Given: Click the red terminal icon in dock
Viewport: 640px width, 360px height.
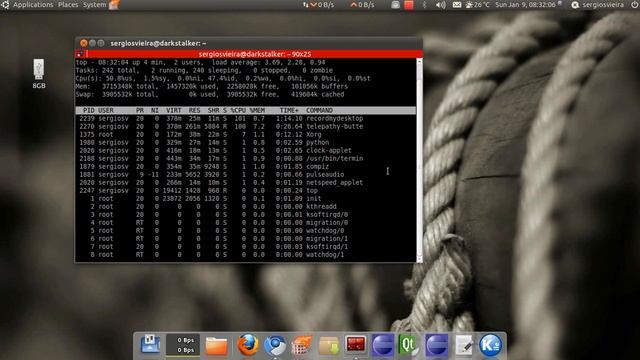Looking at the screenshot, I should tap(356, 344).
